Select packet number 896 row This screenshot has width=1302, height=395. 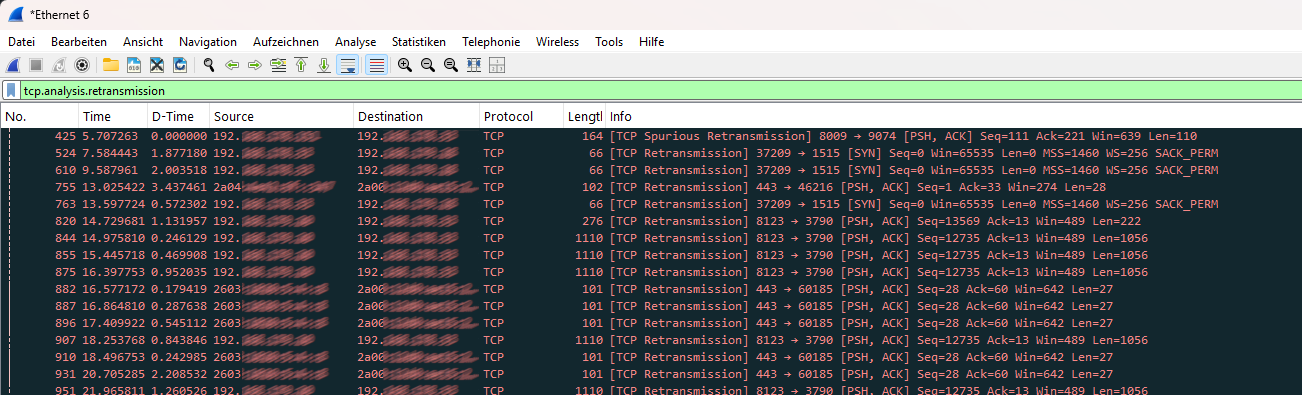[x=651, y=322]
